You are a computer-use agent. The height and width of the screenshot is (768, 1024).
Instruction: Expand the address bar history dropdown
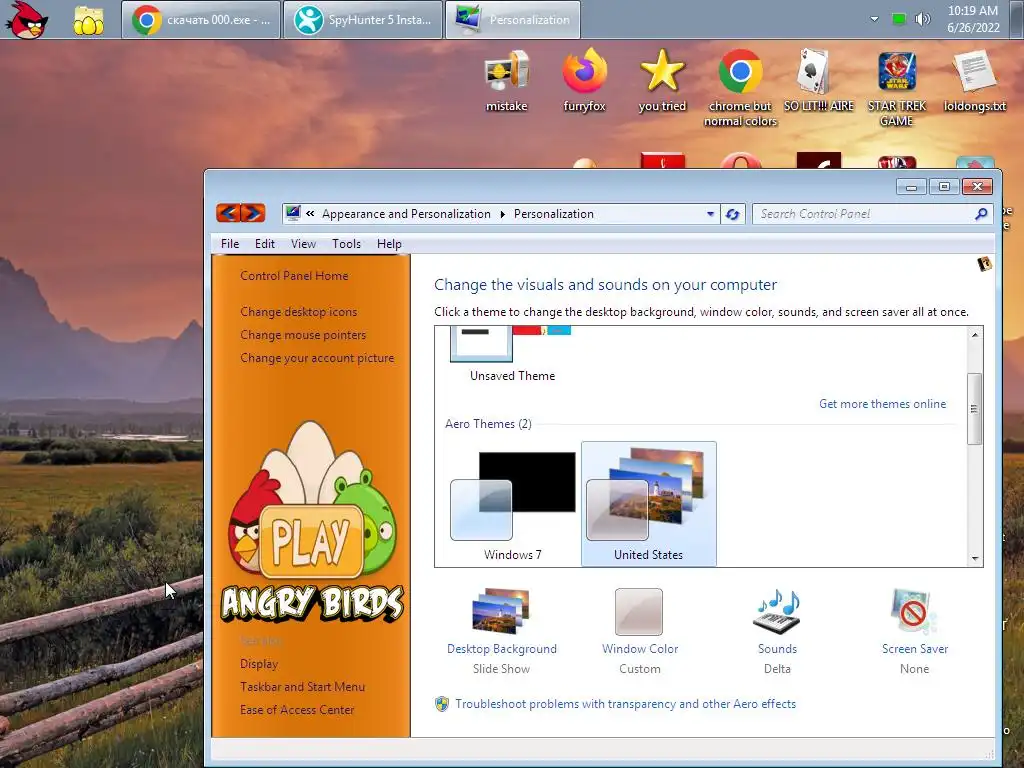point(711,214)
